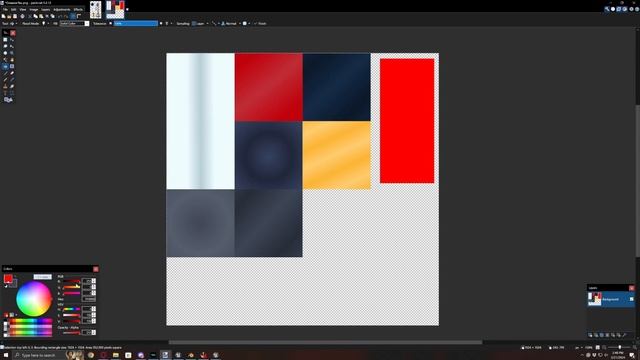Screen dimensions: 640x360
Task: Select the Paint Bucket tool
Action: [5, 66]
